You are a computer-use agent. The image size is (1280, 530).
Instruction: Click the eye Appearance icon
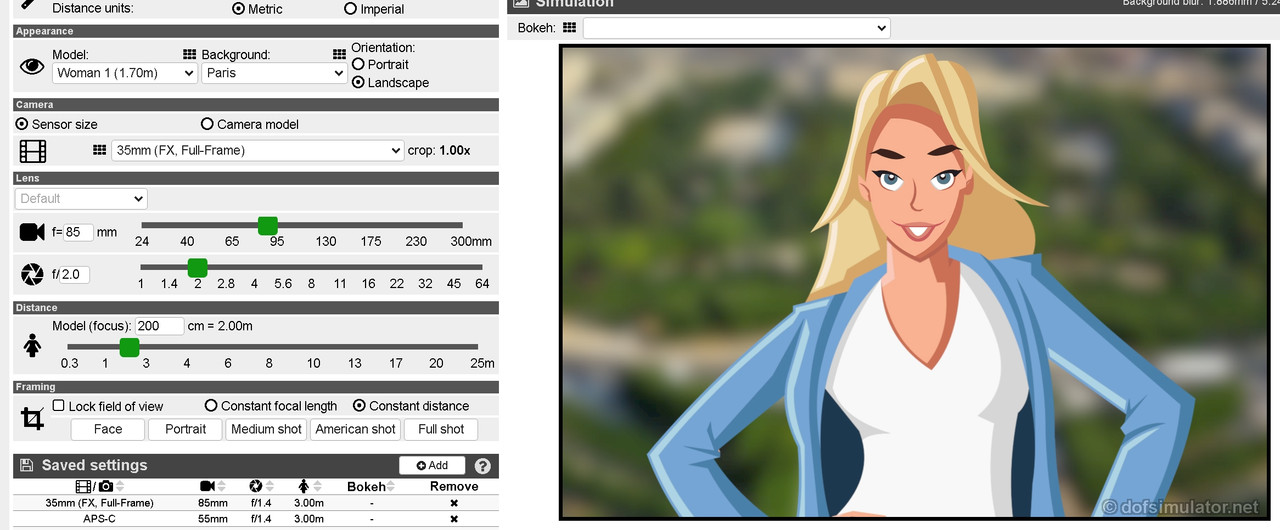[x=33, y=68]
